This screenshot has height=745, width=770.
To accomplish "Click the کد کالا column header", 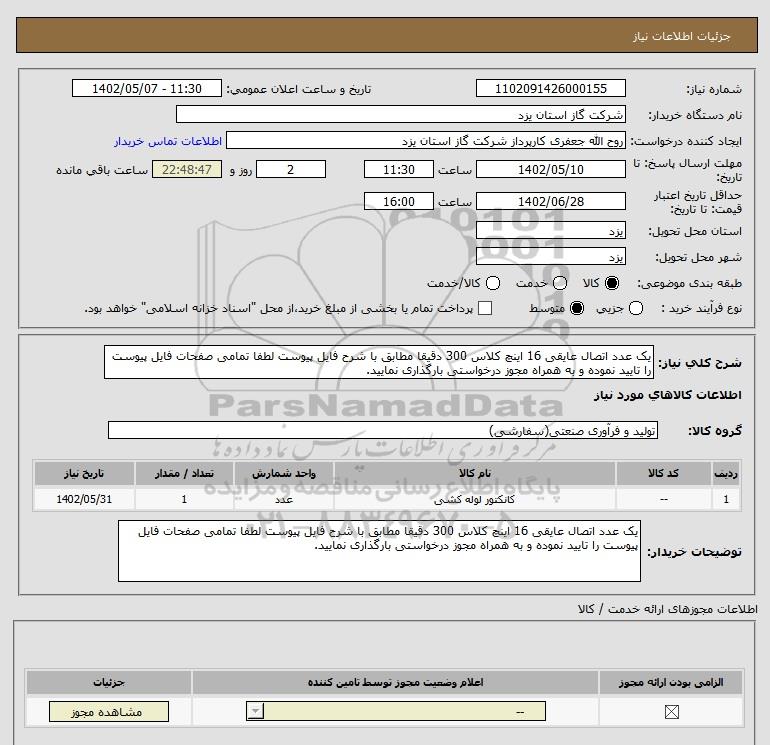I will point(663,473).
